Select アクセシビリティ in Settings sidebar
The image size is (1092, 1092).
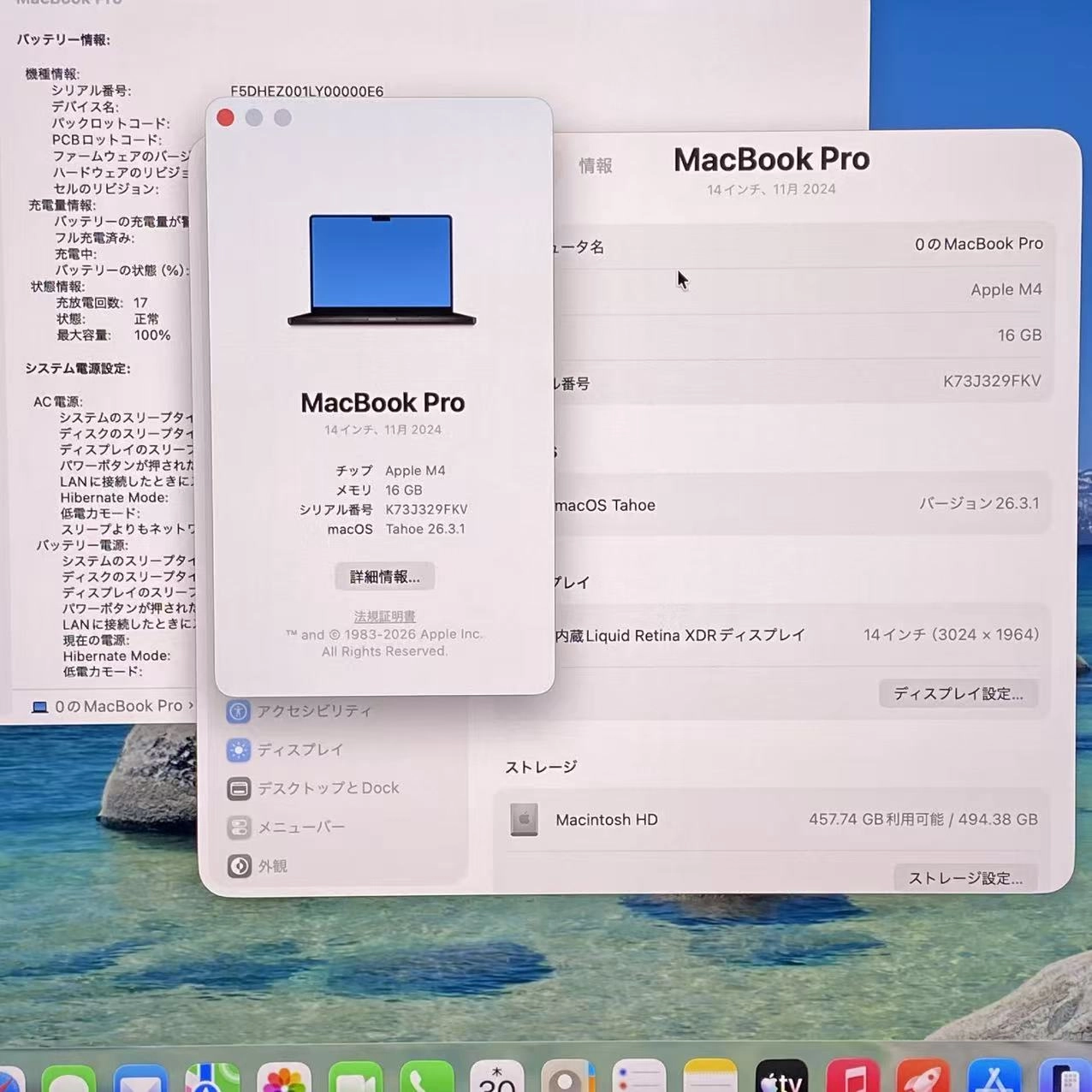point(313,711)
